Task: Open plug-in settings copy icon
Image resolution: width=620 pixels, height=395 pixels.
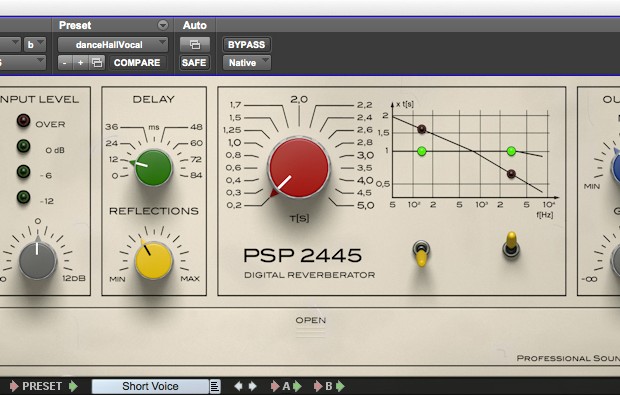Action: pos(97,63)
